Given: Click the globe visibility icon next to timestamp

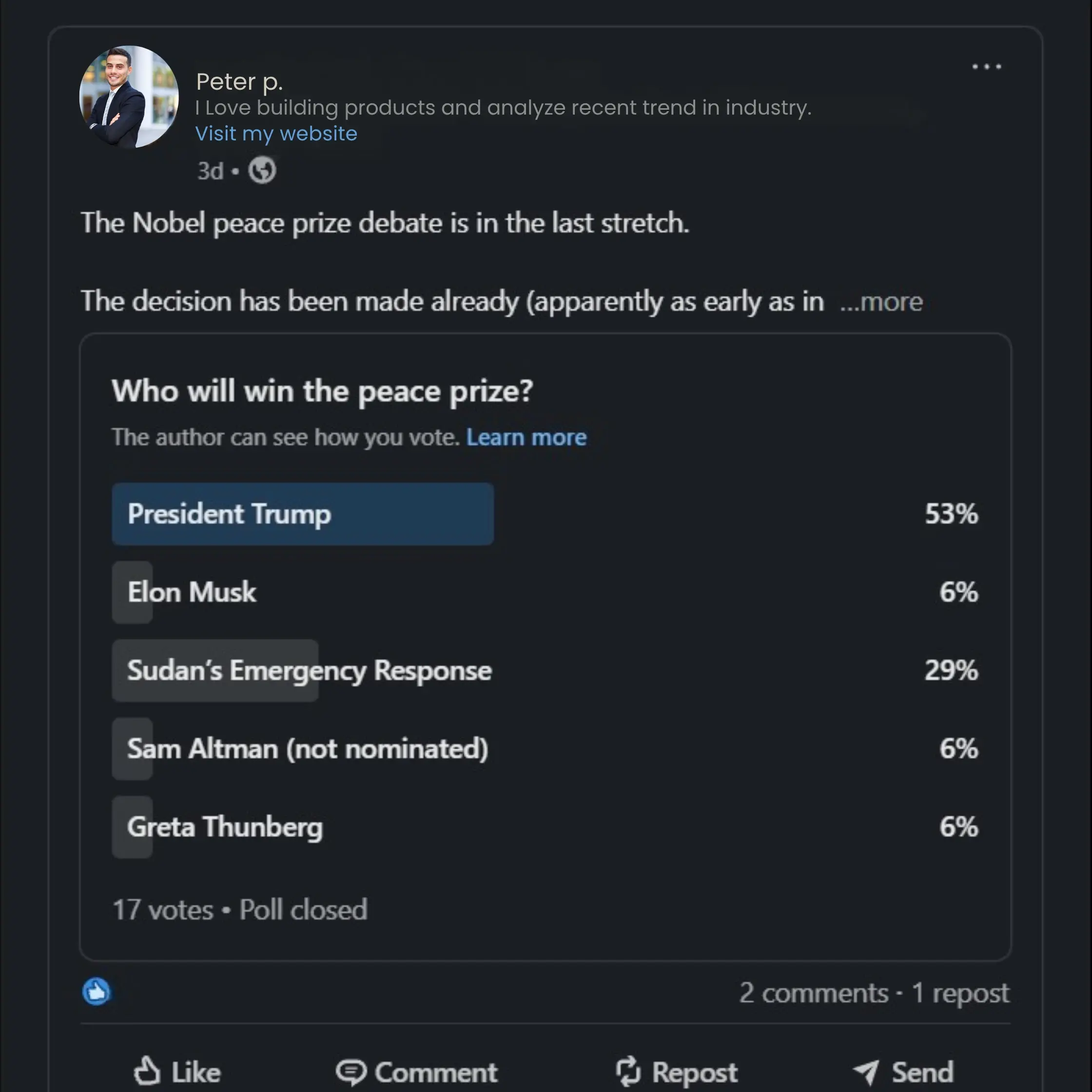Looking at the screenshot, I should [263, 171].
